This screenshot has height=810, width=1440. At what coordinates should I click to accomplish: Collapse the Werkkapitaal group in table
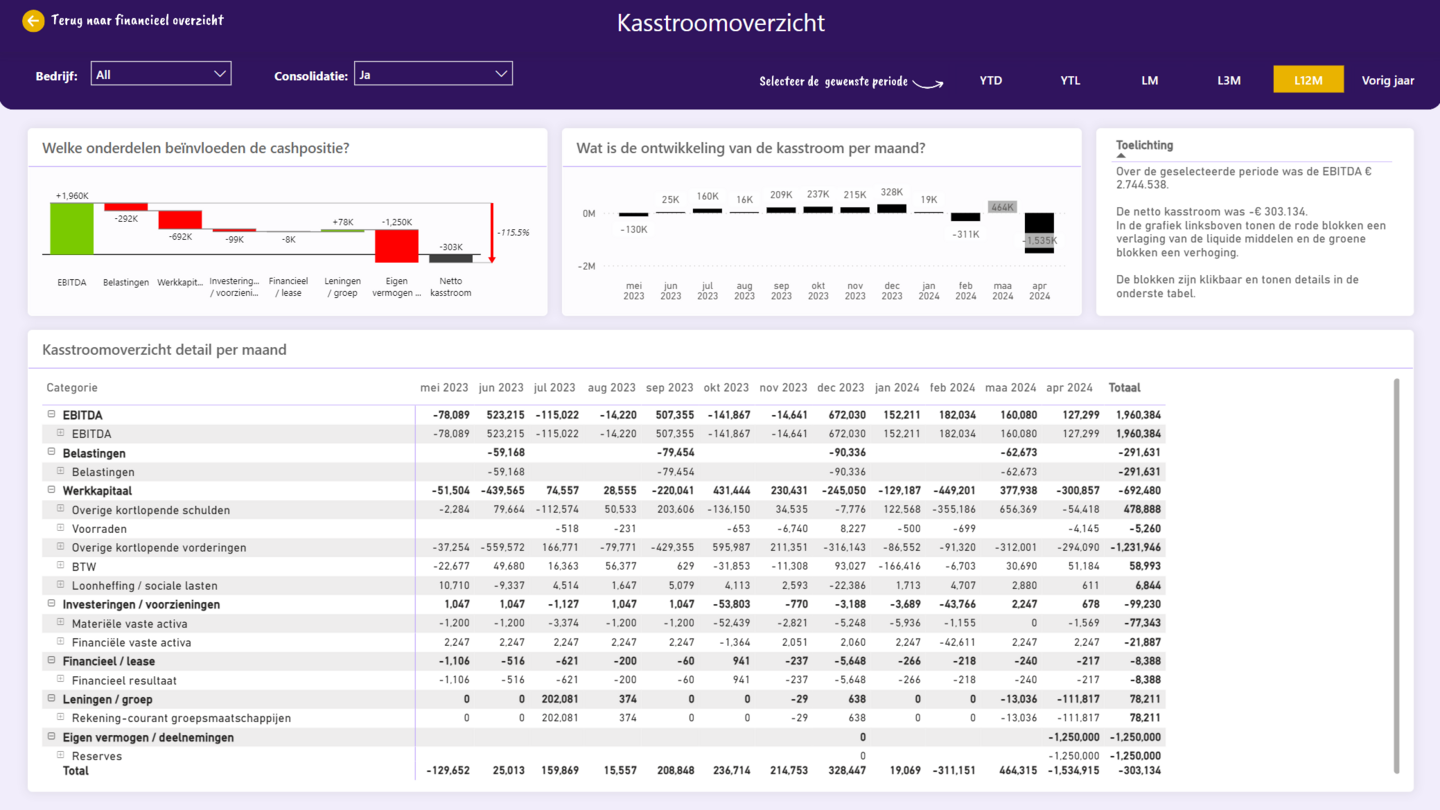(x=51, y=490)
